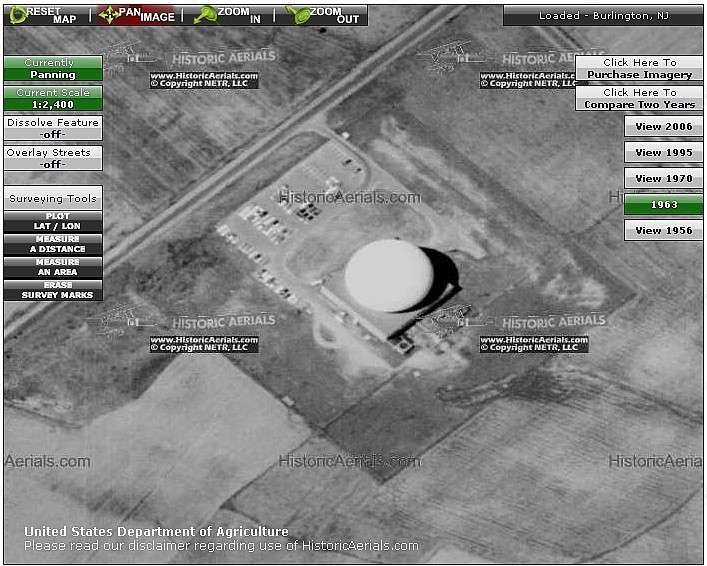Click the Reset Map icon
The height and width of the screenshot is (566, 707).
coord(19,15)
